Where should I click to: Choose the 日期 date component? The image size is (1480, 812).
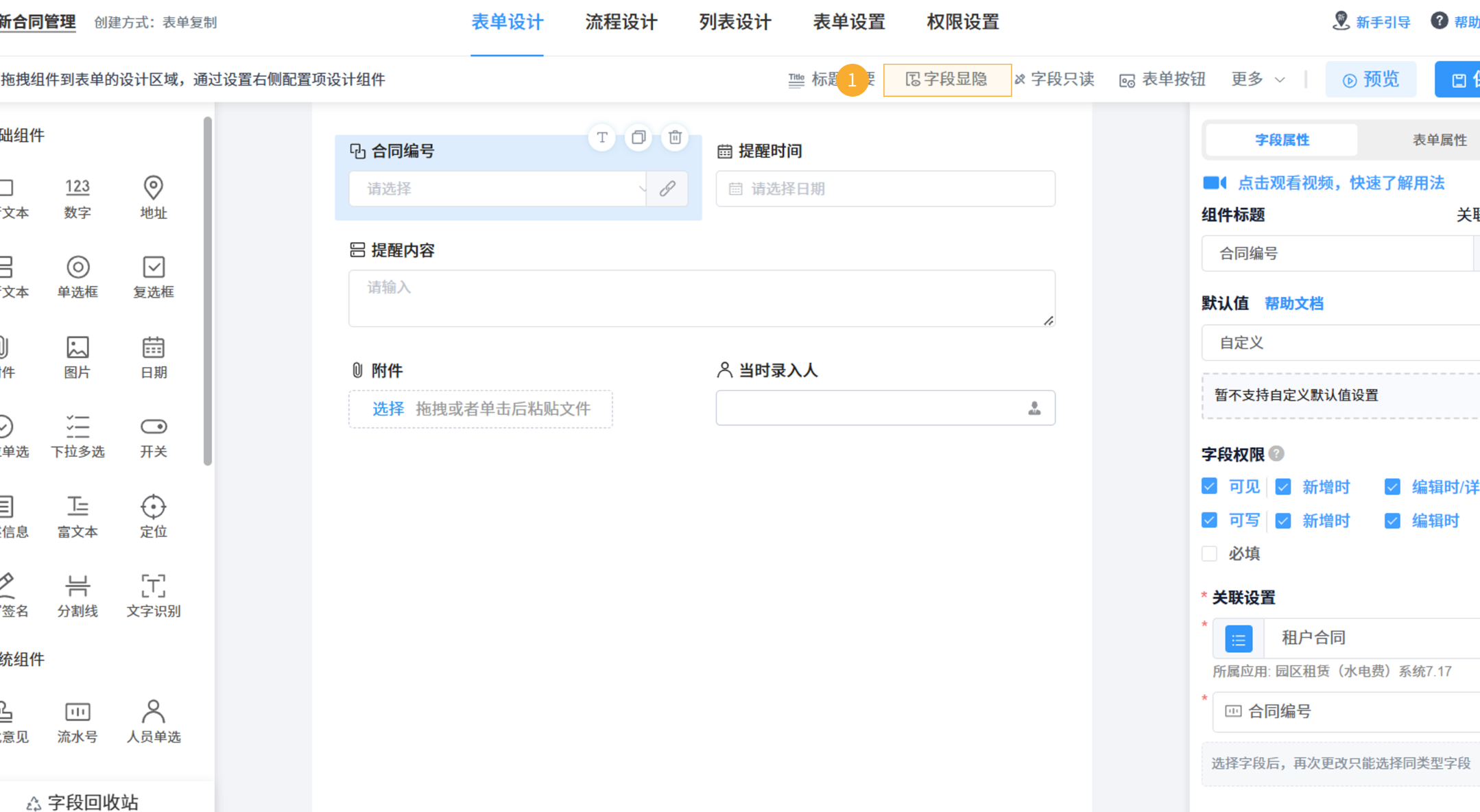[x=153, y=357]
